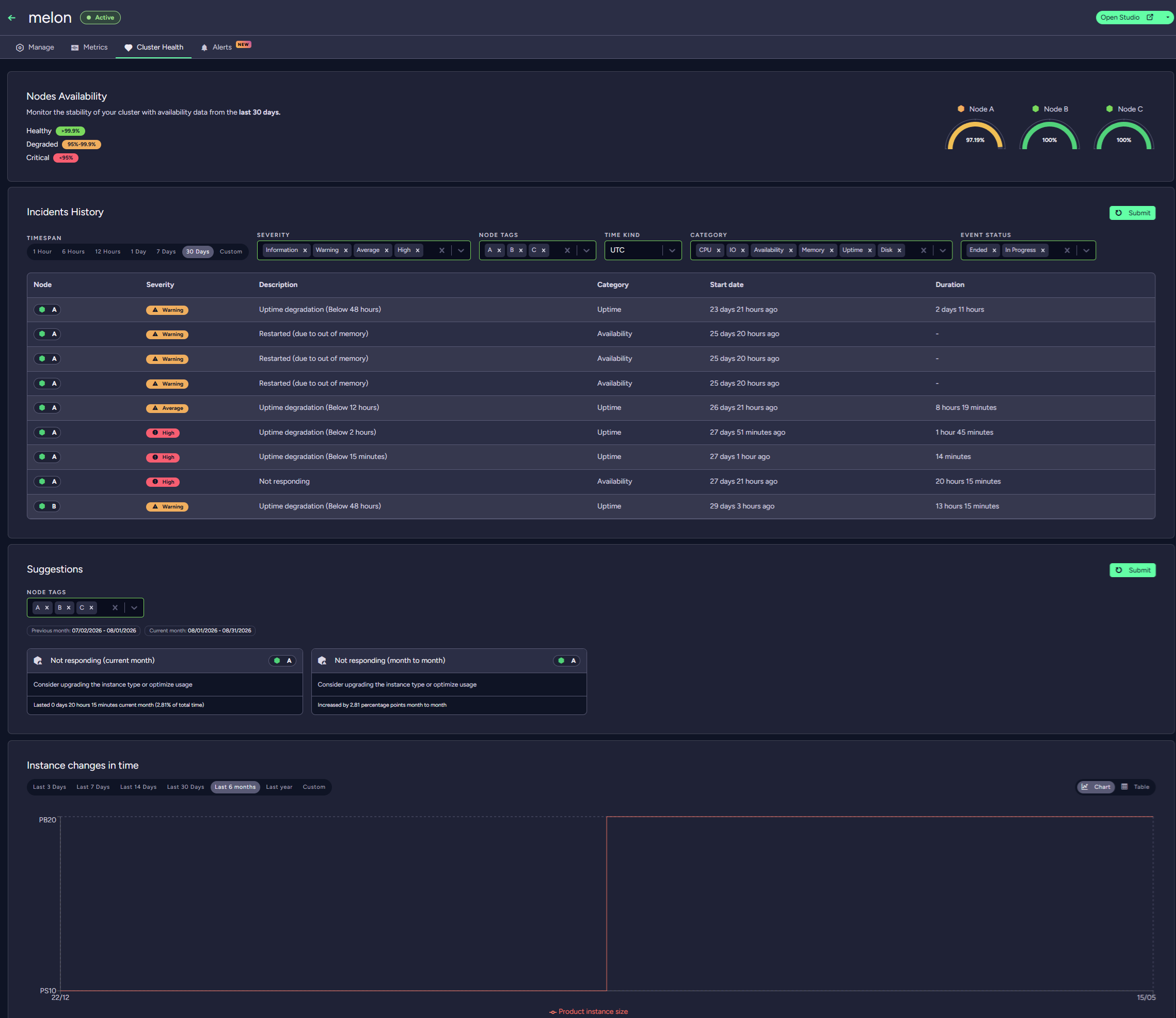Remove the Ended event status tag
The image size is (1176, 1018).
coord(994,250)
